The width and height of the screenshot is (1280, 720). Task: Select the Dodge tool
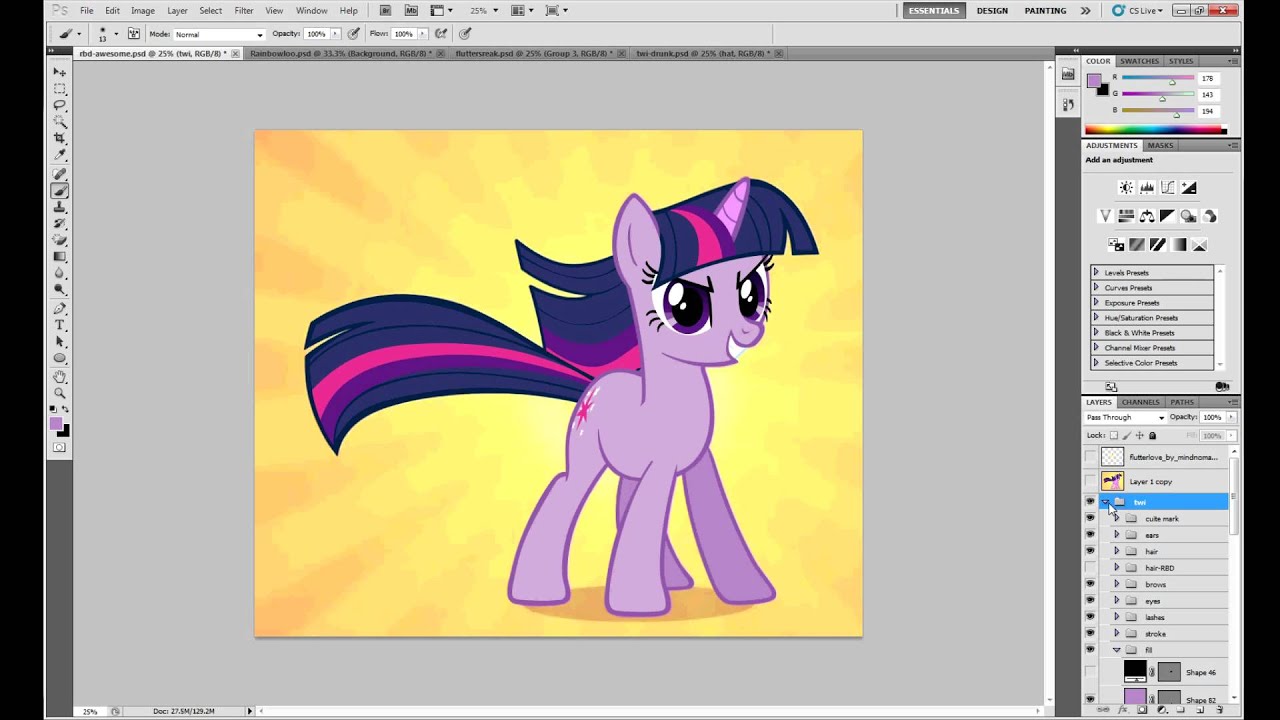pos(60,290)
